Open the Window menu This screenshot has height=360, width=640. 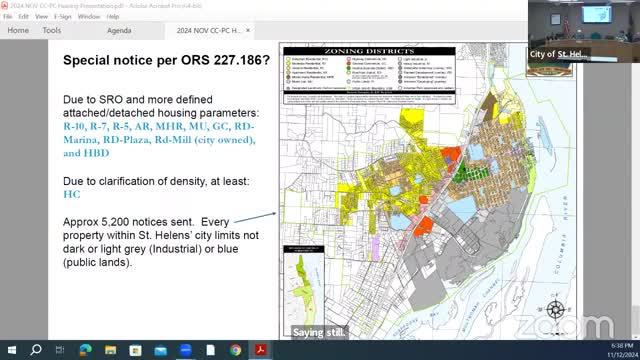click(89, 17)
